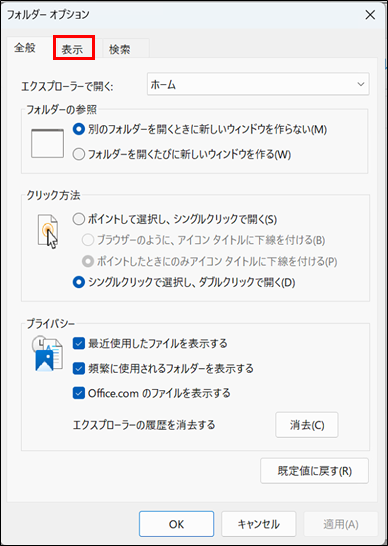Image resolution: width=388 pixels, height=546 pixels.
Task: Click the pointer click-method icon
Action: [x=48, y=231]
